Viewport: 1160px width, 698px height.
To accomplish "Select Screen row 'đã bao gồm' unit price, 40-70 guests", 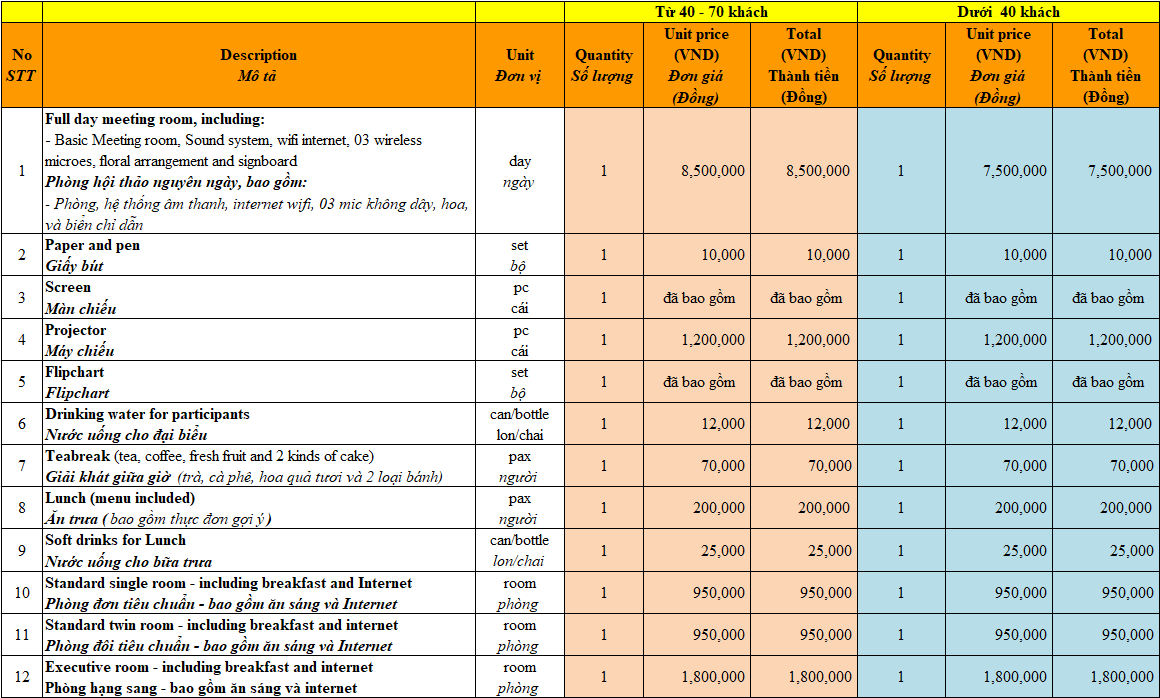I will pyautogui.click(x=697, y=297).
